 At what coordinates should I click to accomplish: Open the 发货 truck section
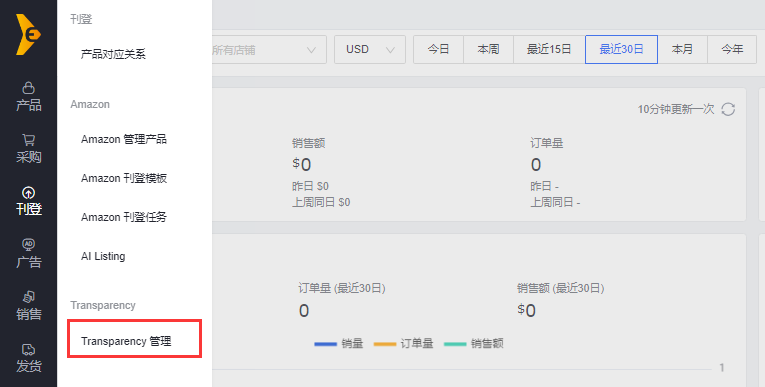pos(28,358)
